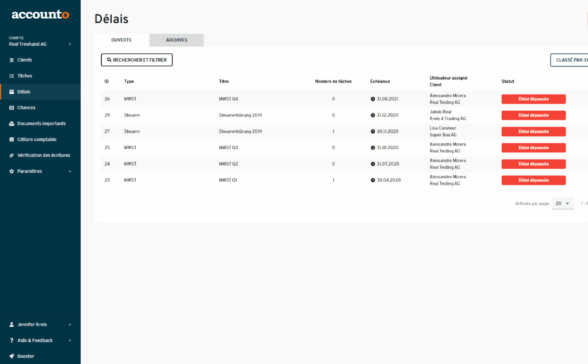Expand the Aide & Feedback menu
The width and height of the screenshot is (588, 364).
pos(40,340)
